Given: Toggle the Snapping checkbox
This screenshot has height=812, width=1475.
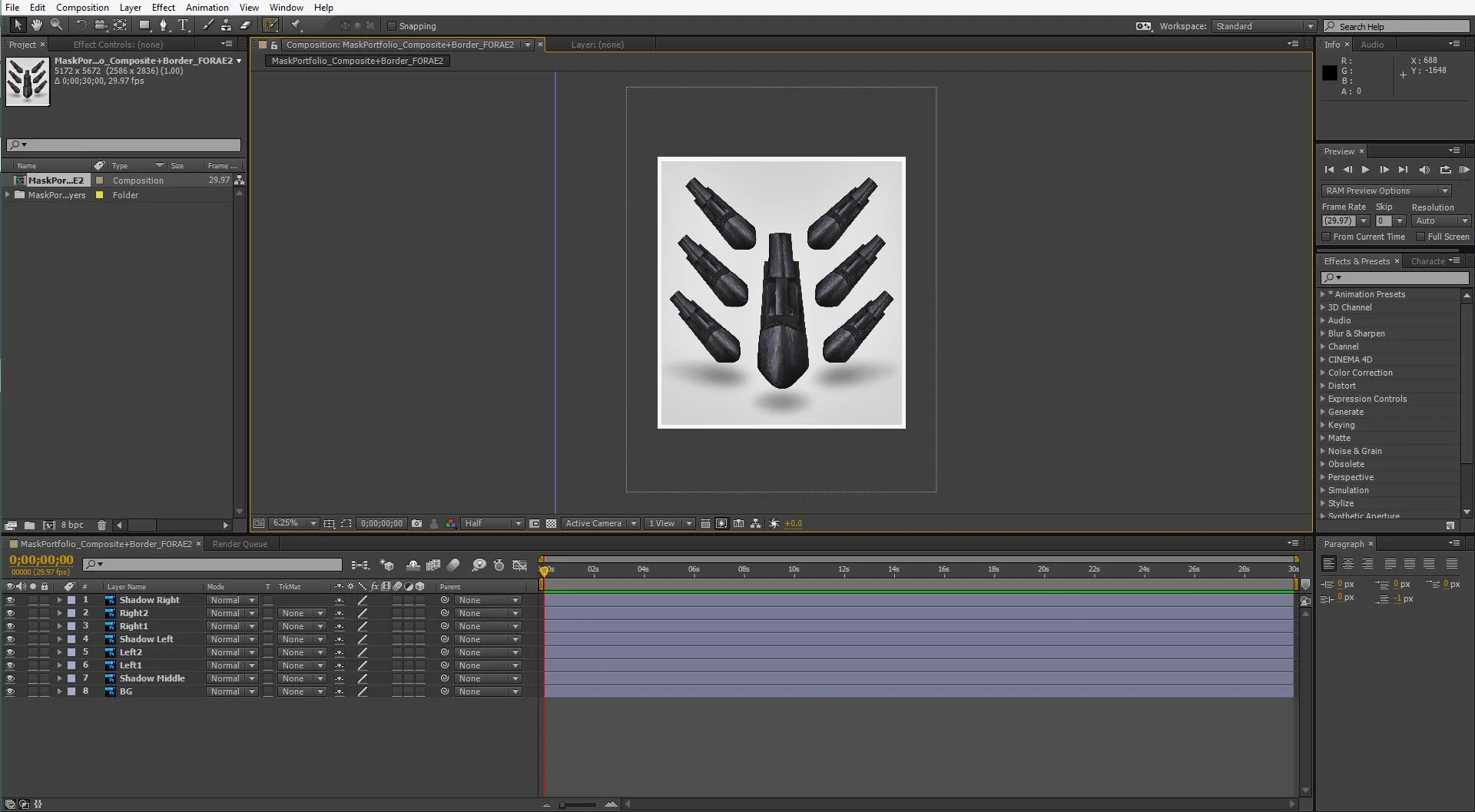Looking at the screenshot, I should point(391,26).
